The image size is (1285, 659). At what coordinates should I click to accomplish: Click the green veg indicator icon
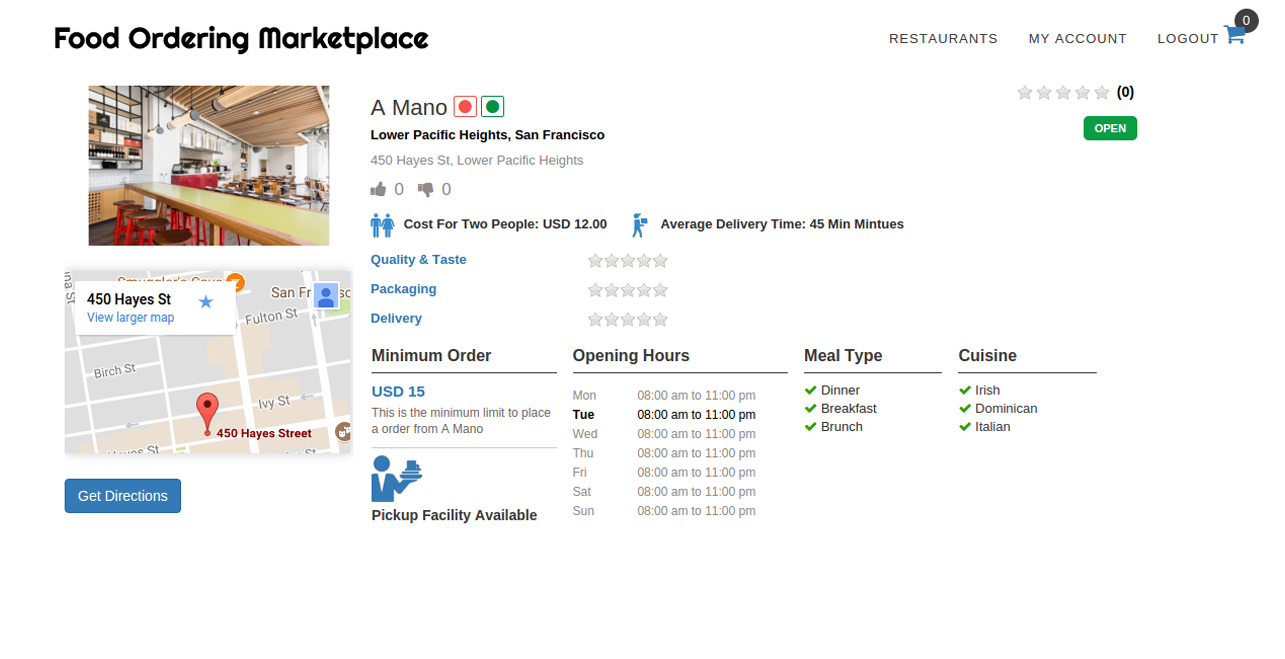[x=492, y=107]
